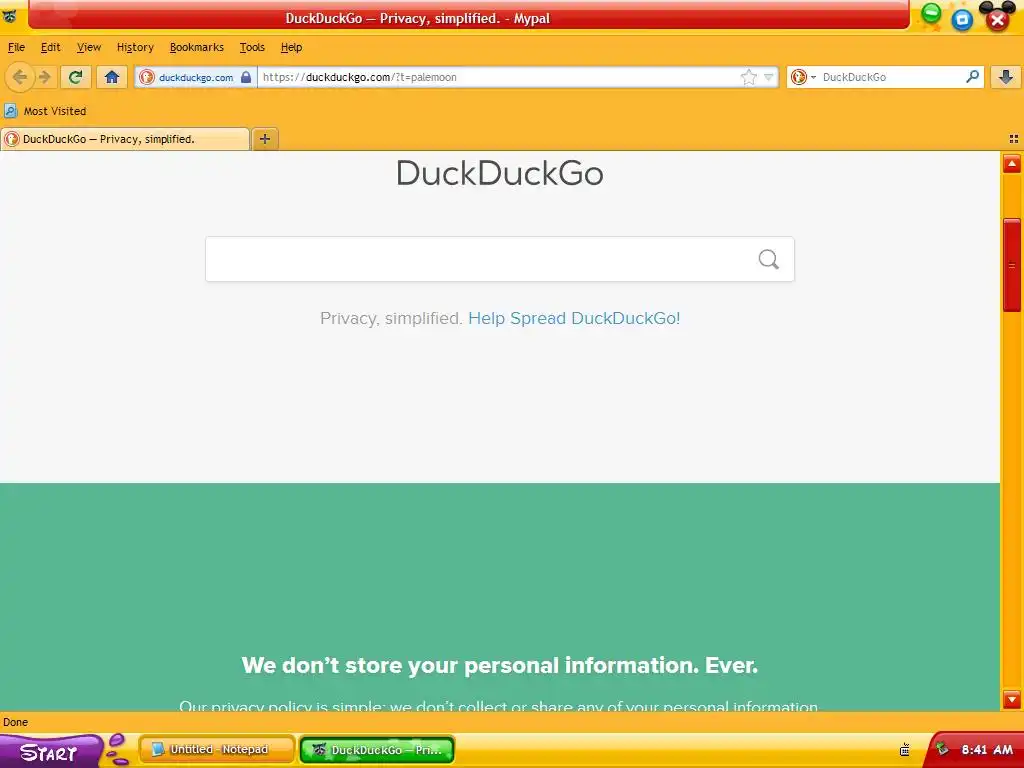Viewport: 1024px width, 768px height.
Task: Open the File menu
Action: (16, 47)
